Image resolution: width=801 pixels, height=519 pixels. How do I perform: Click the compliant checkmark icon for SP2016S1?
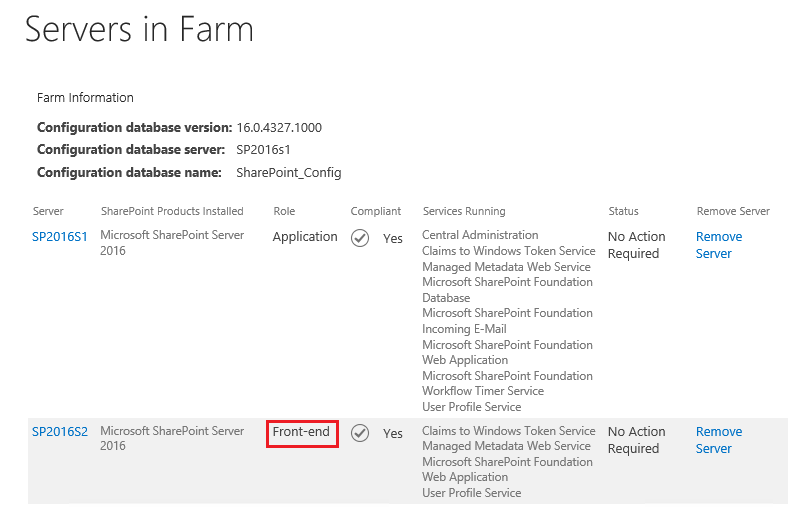click(360, 238)
